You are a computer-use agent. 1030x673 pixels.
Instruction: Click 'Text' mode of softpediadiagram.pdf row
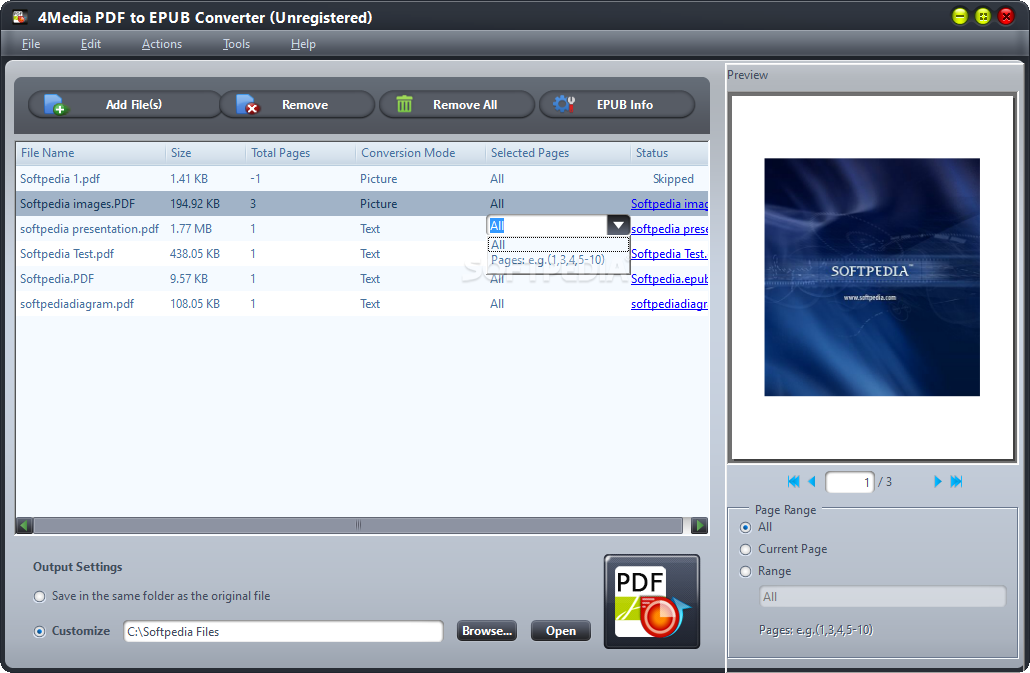(x=370, y=304)
